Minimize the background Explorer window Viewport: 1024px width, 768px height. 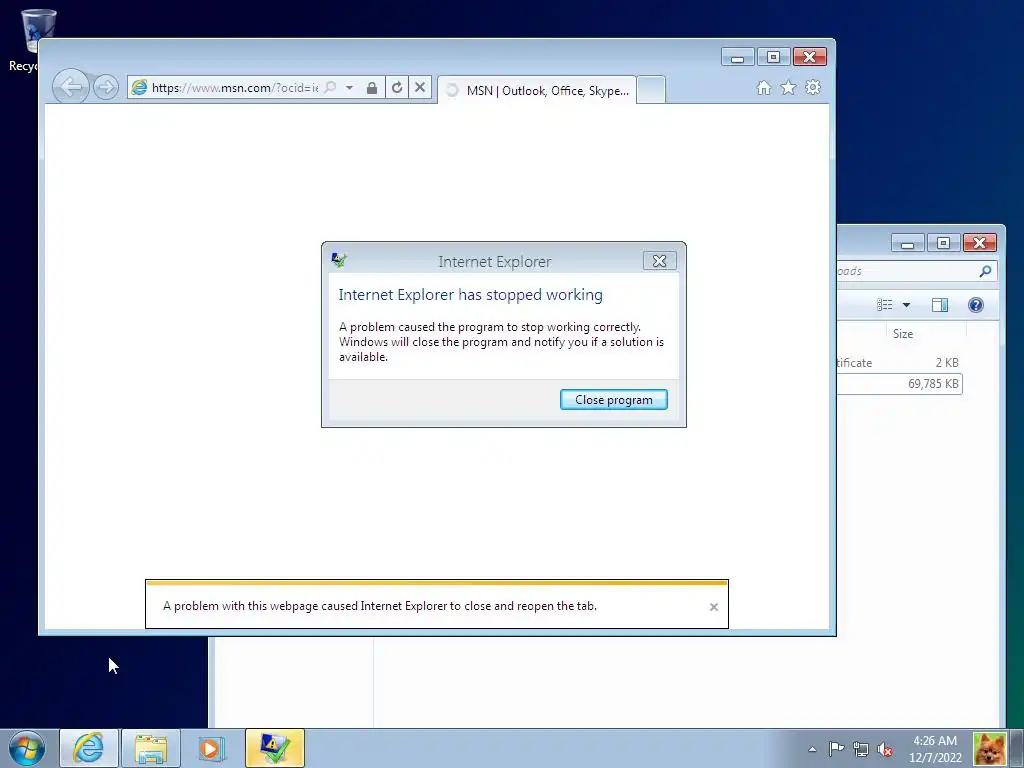[907, 243]
